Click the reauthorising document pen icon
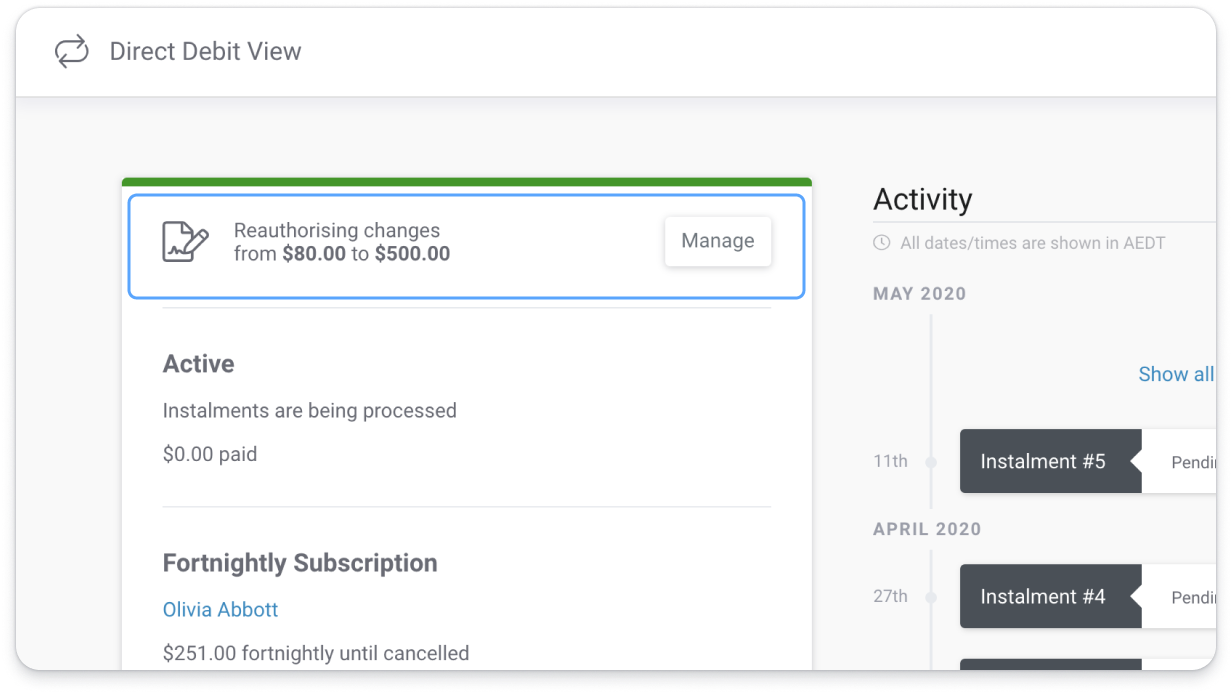 pyautogui.click(x=186, y=242)
